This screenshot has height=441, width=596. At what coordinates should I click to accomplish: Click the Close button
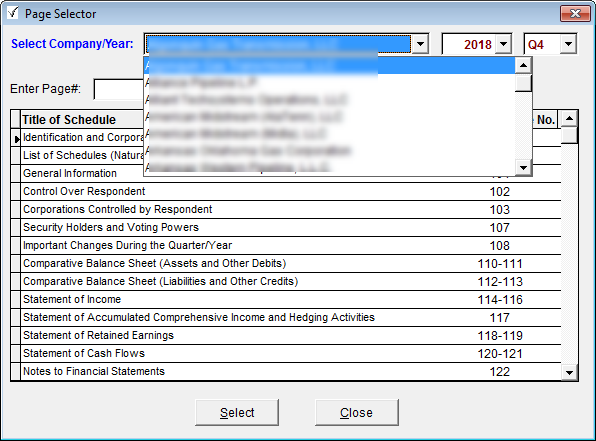[357, 412]
